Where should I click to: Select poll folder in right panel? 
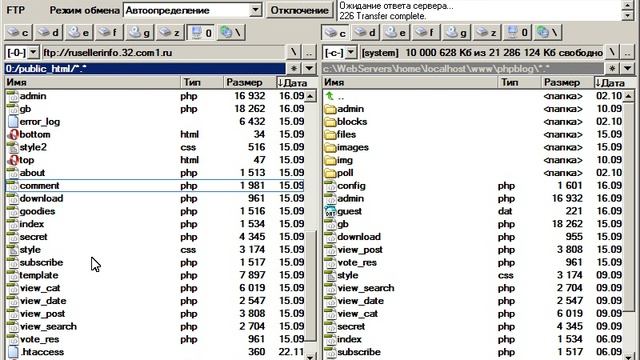[473, 173]
